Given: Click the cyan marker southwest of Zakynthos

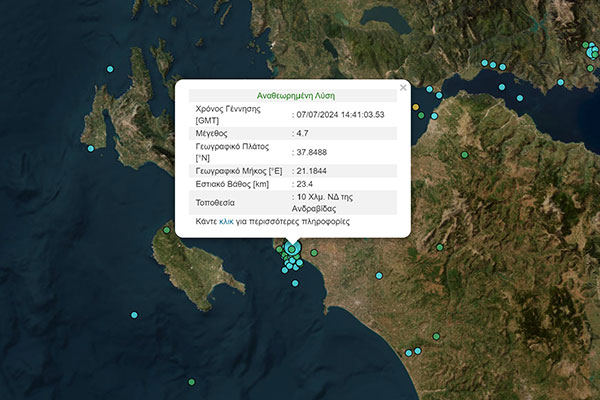Looking at the screenshot, I should pyautogui.click(x=136, y=313).
